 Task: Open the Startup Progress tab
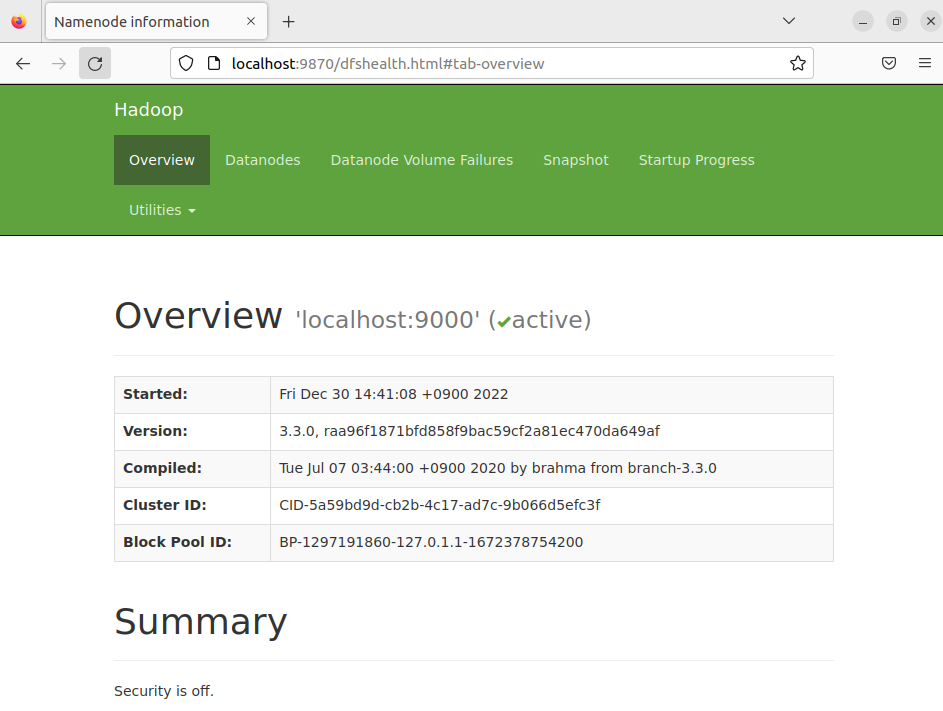coord(696,160)
